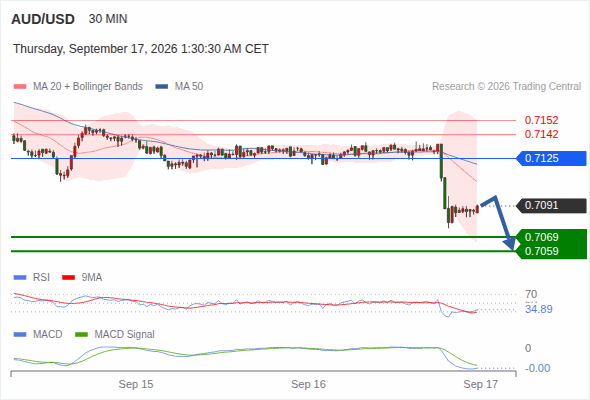Click the RSI value 34.89
The width and height of the screenshot is (590, 400).
click(x=539, y=309)
